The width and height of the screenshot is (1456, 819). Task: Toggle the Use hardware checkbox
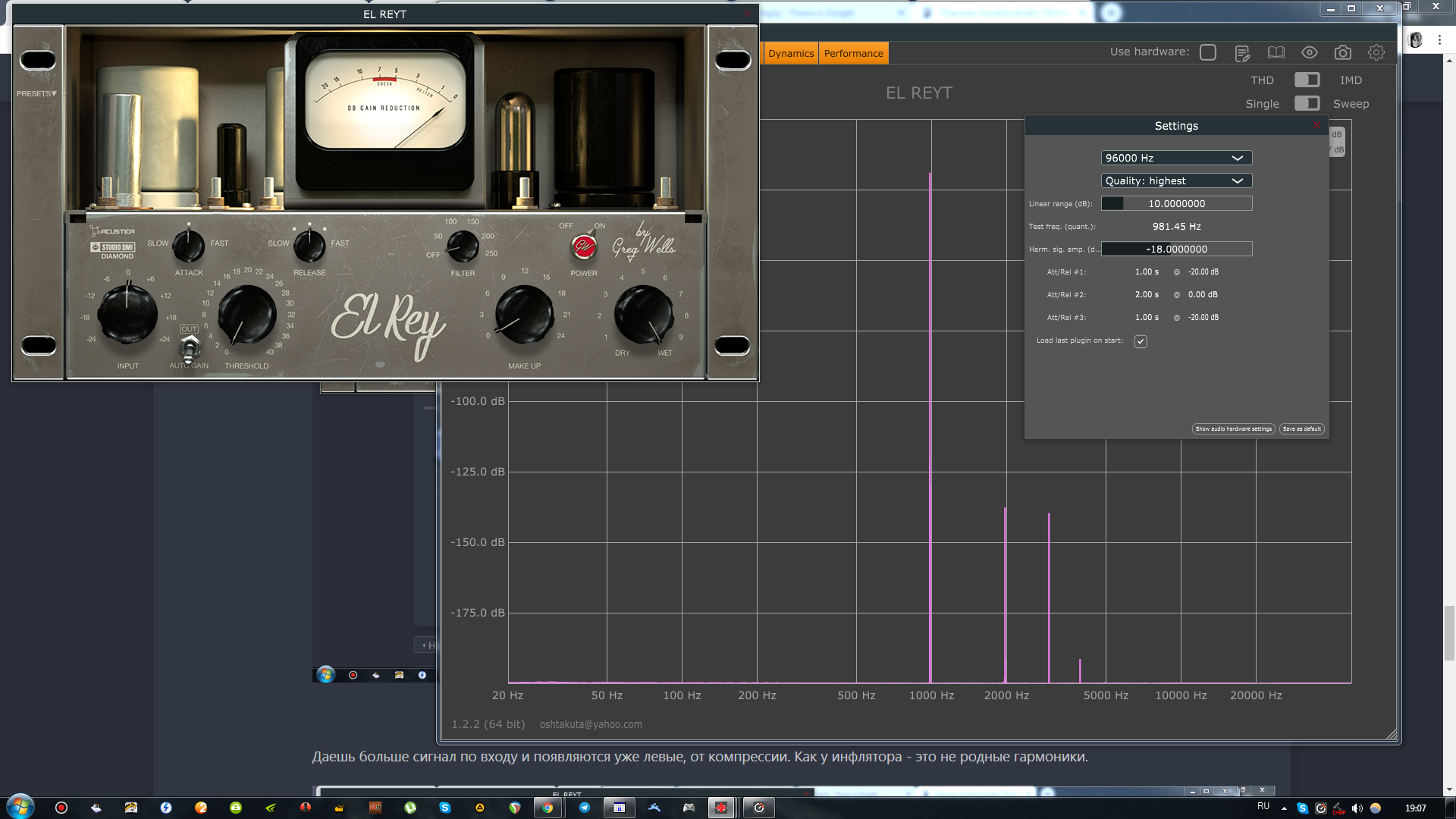[x=1208, y=52]
